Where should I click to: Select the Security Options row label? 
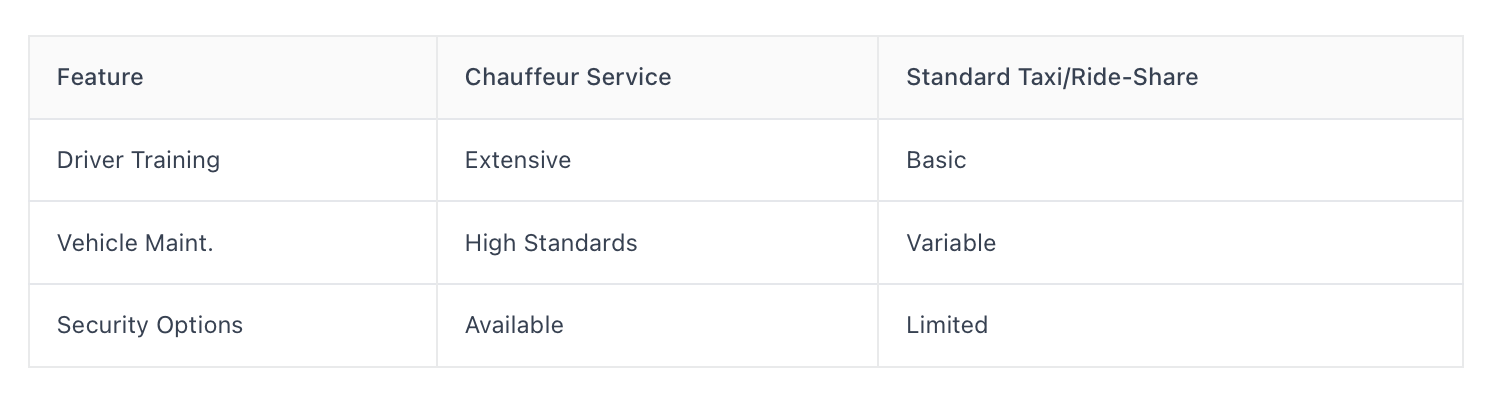tap(150, 325)
